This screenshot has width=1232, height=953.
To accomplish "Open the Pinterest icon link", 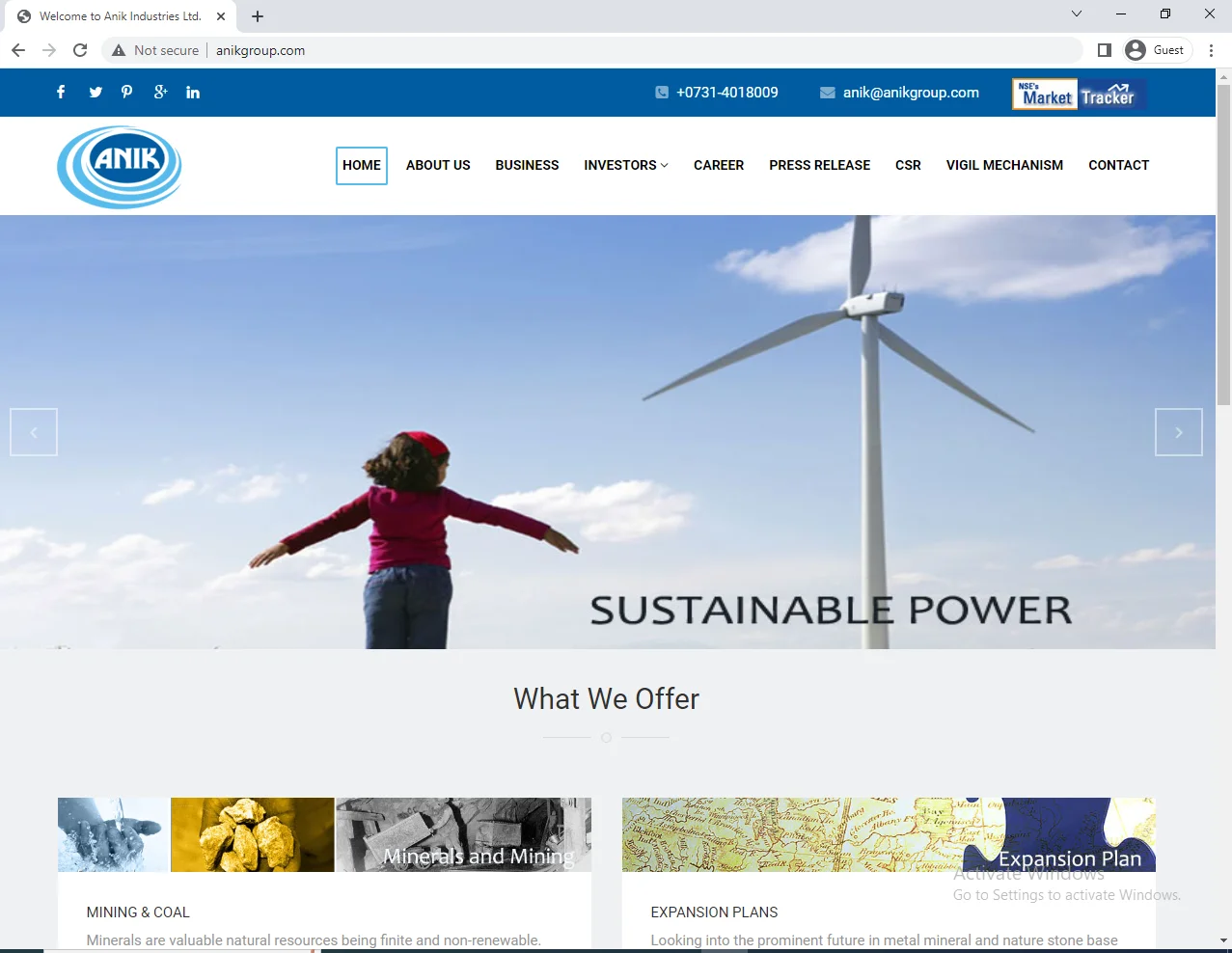I will tap(126, 92).
